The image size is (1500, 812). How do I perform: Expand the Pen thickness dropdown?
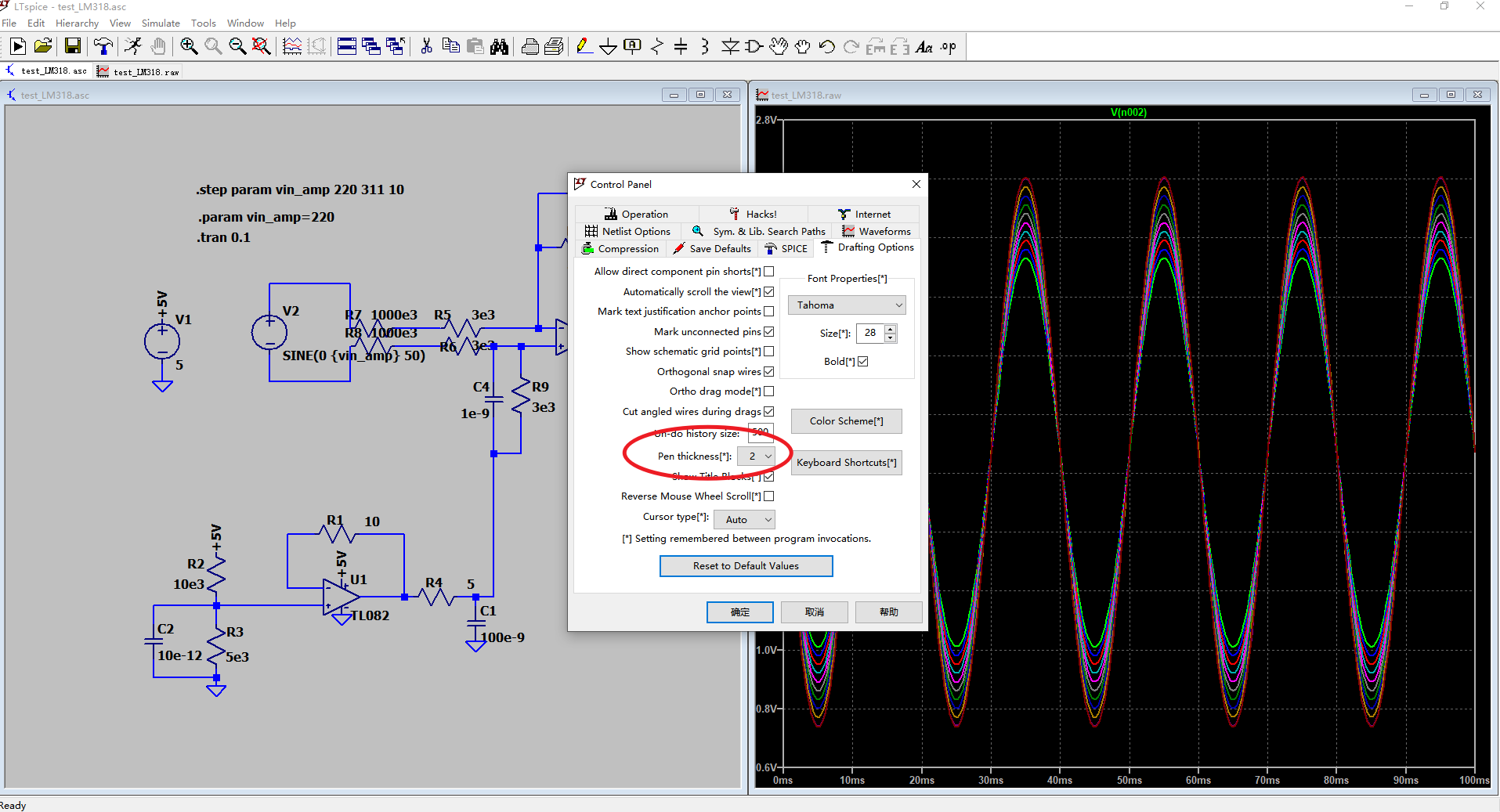pyautogui.click(x=757, y=457)
